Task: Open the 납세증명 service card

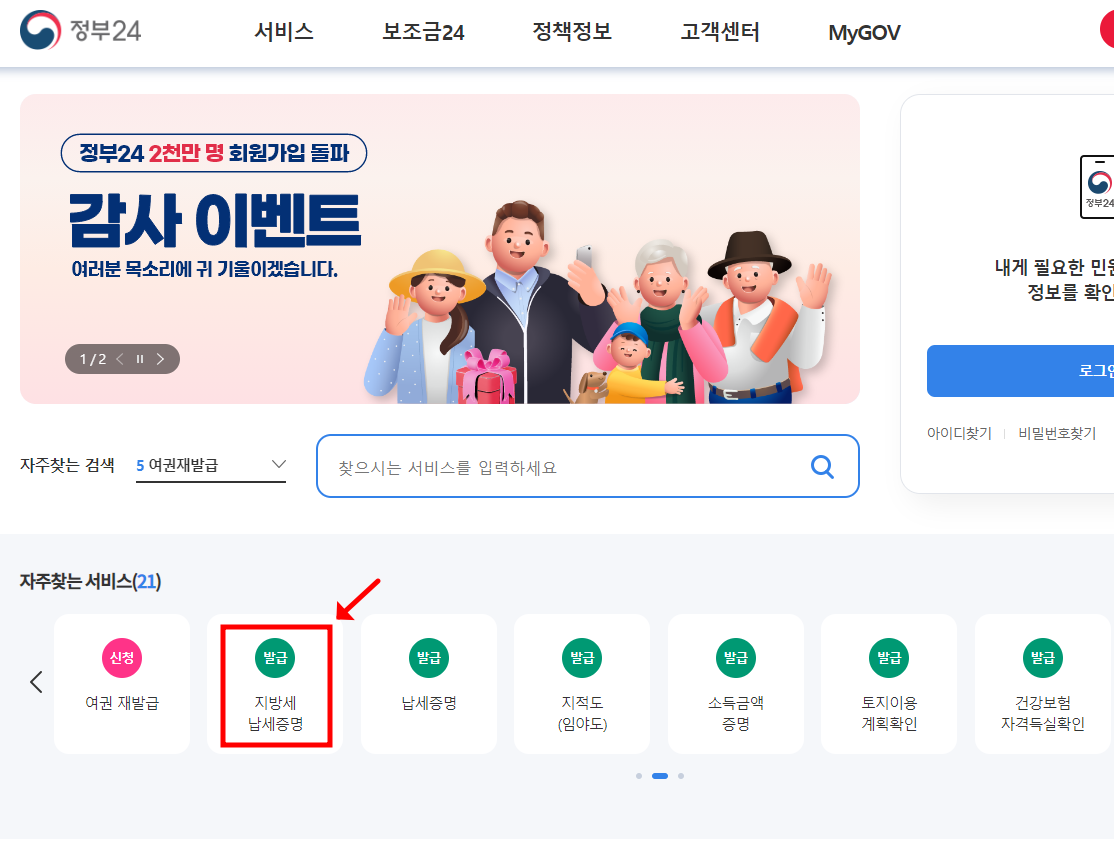Action: [429, 684]
